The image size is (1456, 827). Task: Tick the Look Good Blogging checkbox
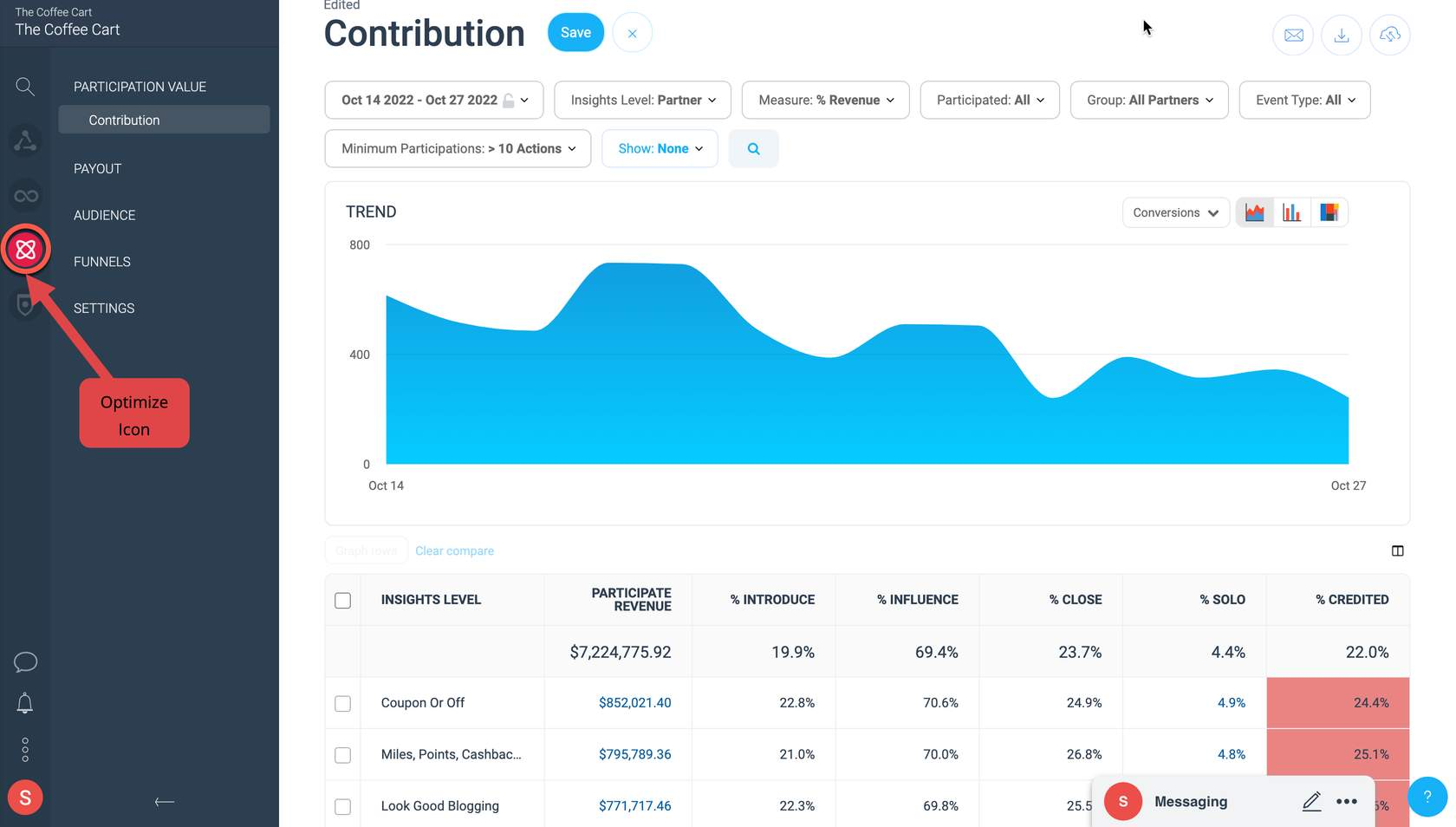343,806
